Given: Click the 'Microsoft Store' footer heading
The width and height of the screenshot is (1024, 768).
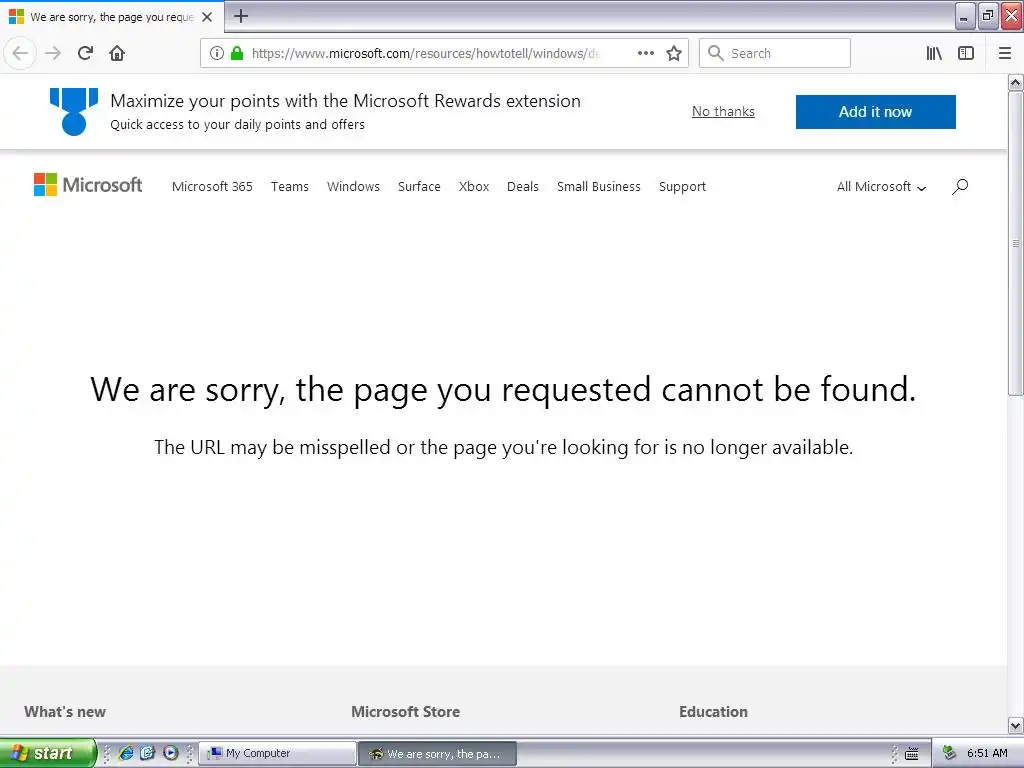Looking at the screenshot, I should tap(406, 712).
